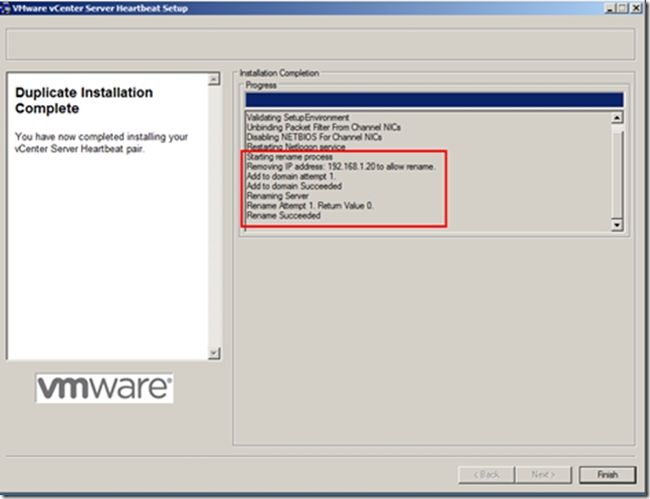Select log line 'Rename Succeeded'
650x499 pixels.
click(x=284, y=216)
